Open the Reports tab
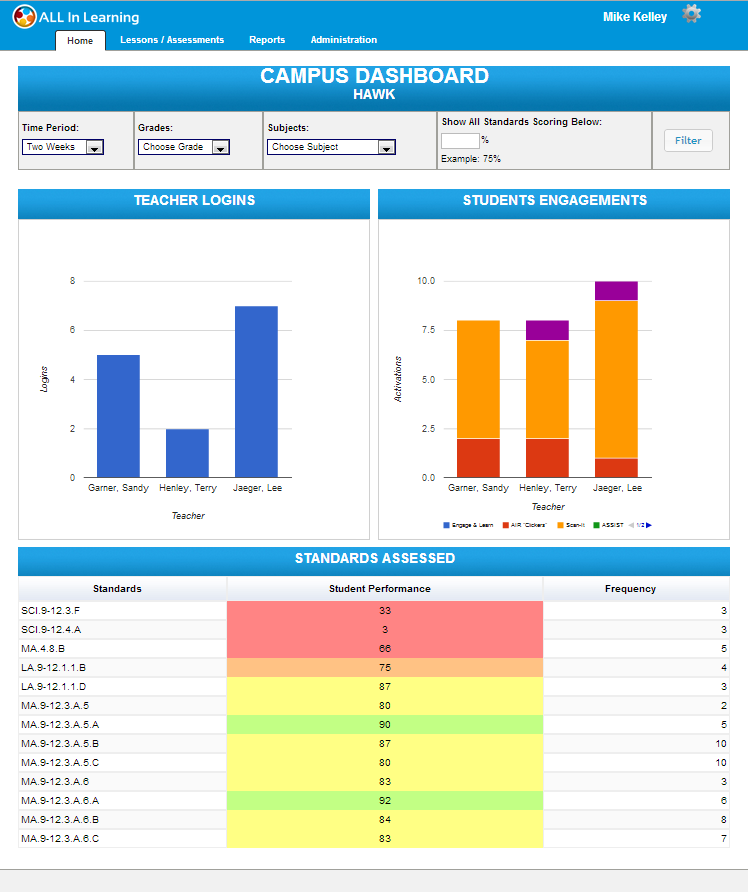Viewport: 748px width, 892px height. [267, 40]
